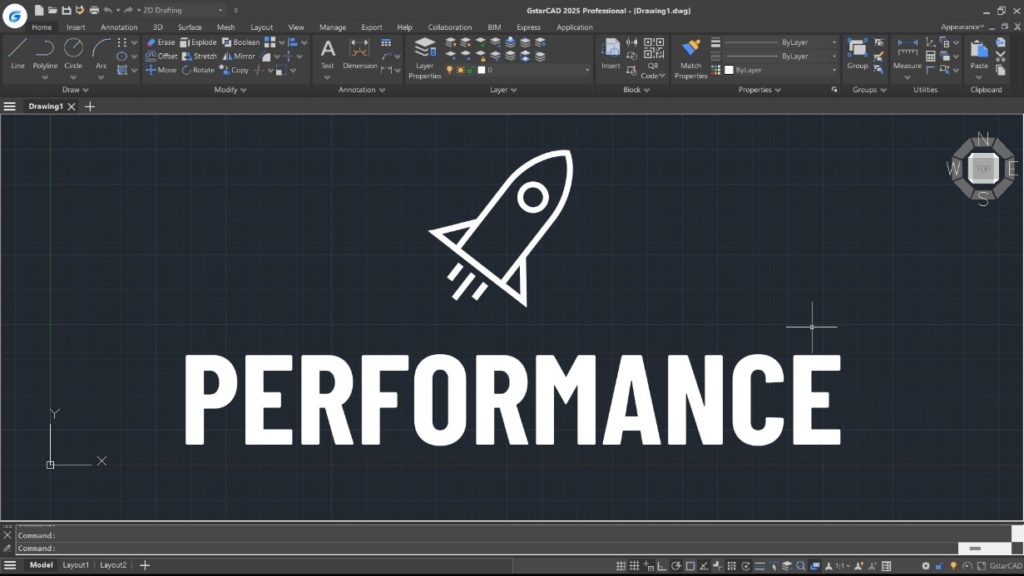Screen dimensions: 1024x576
Task: Expand the Appearance dropdown
Action: coord(962,27)
